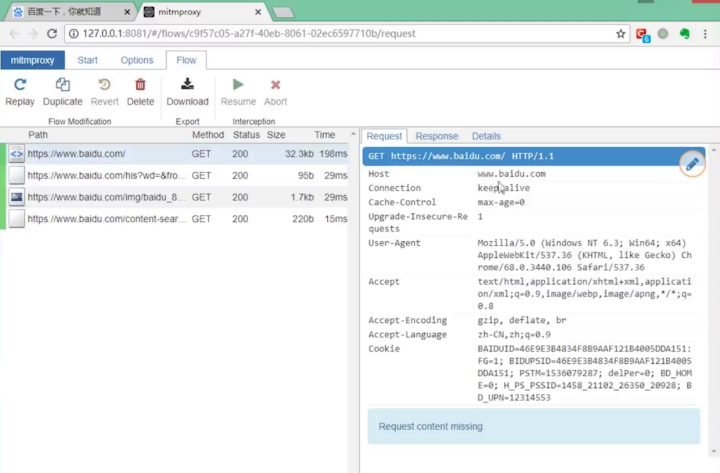Click the flow list scroll up arrow
This screenshot has width=720, height=473.
(353, 134)
